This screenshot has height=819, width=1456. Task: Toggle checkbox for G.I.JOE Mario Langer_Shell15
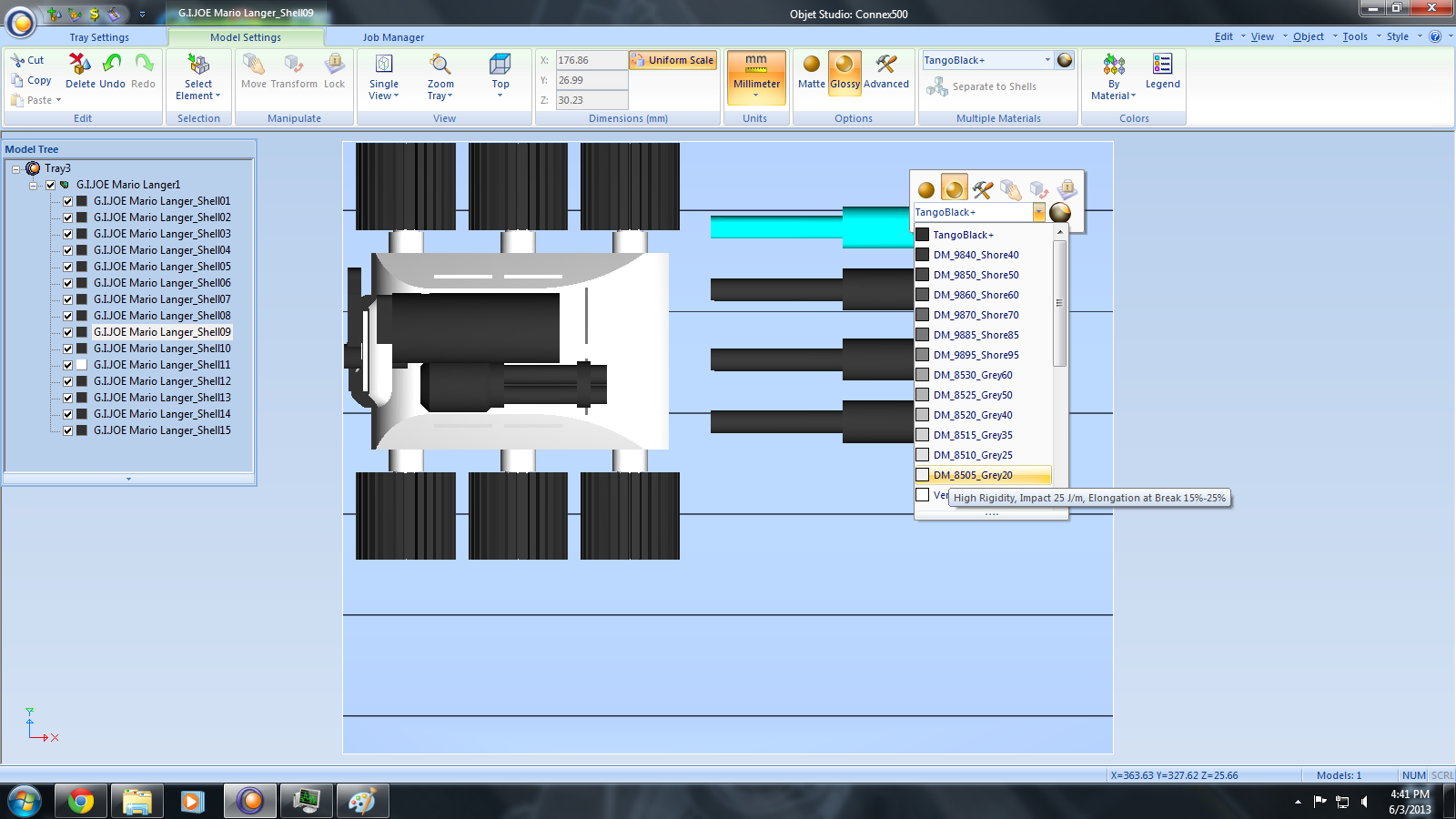tap(67, 430)
